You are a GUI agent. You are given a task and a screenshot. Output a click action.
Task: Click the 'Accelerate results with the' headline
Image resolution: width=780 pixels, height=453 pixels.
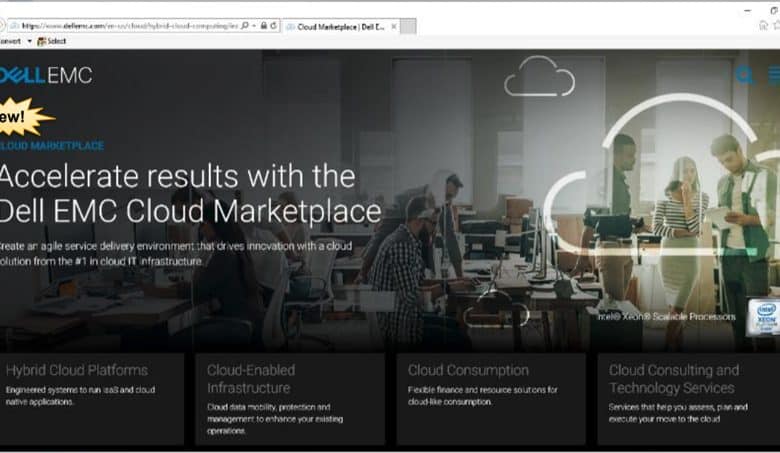tap(177, 176)
